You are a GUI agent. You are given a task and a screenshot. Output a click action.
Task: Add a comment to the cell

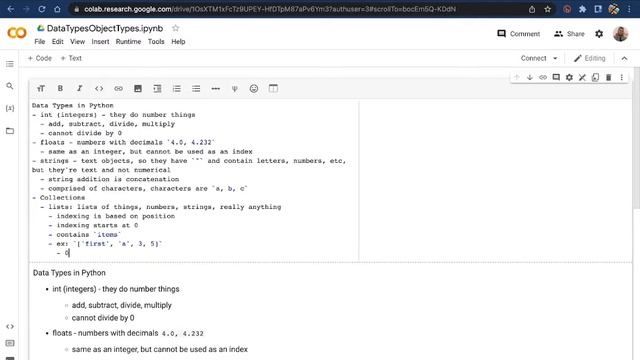click(556, 77)
